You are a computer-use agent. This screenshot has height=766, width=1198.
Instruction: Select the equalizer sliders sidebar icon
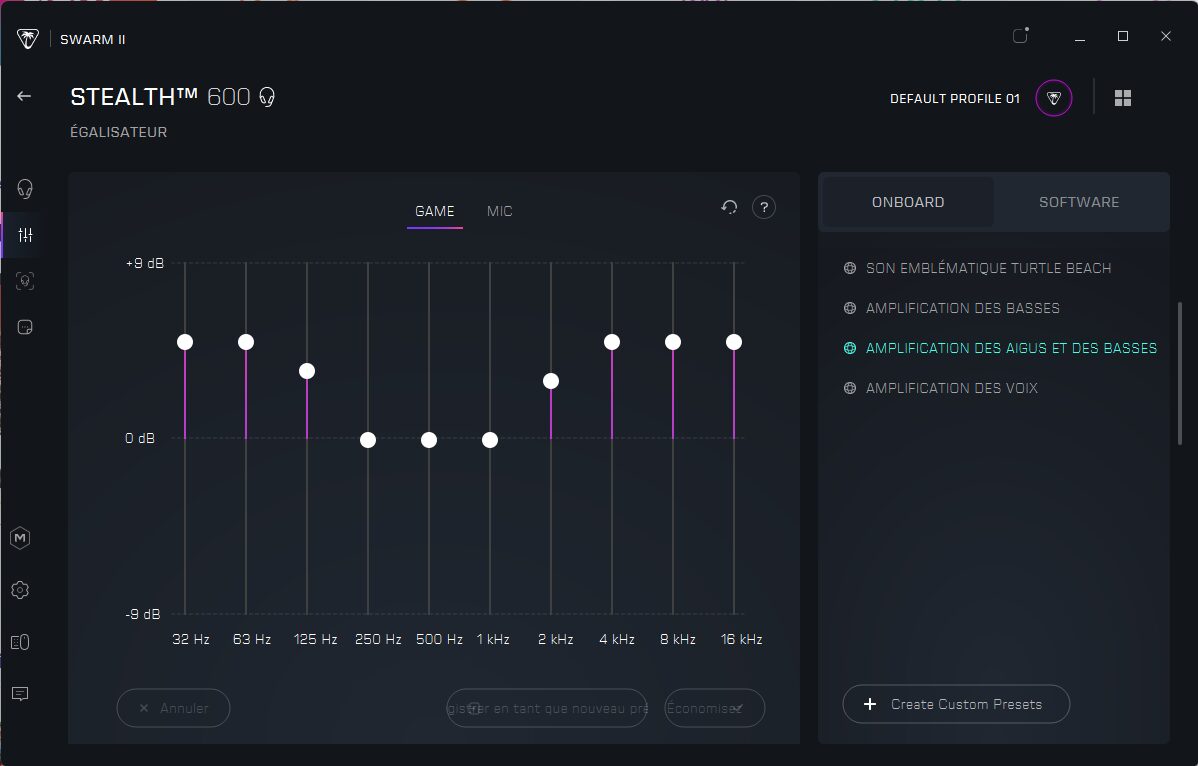click(x=25, y=235)
